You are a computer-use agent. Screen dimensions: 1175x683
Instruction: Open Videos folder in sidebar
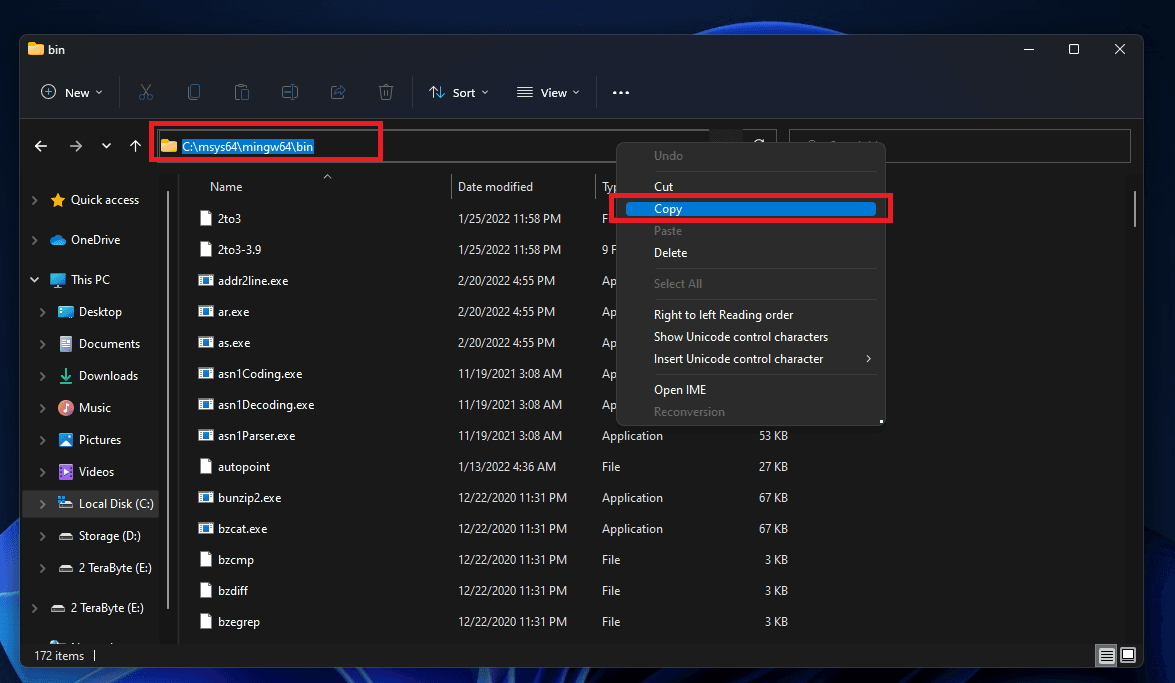96,472
